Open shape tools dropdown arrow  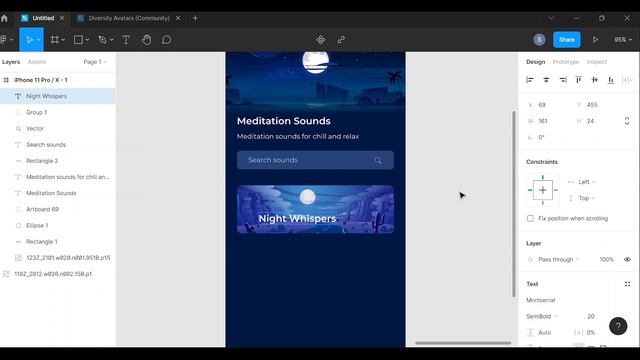click(x=87, y=40)
